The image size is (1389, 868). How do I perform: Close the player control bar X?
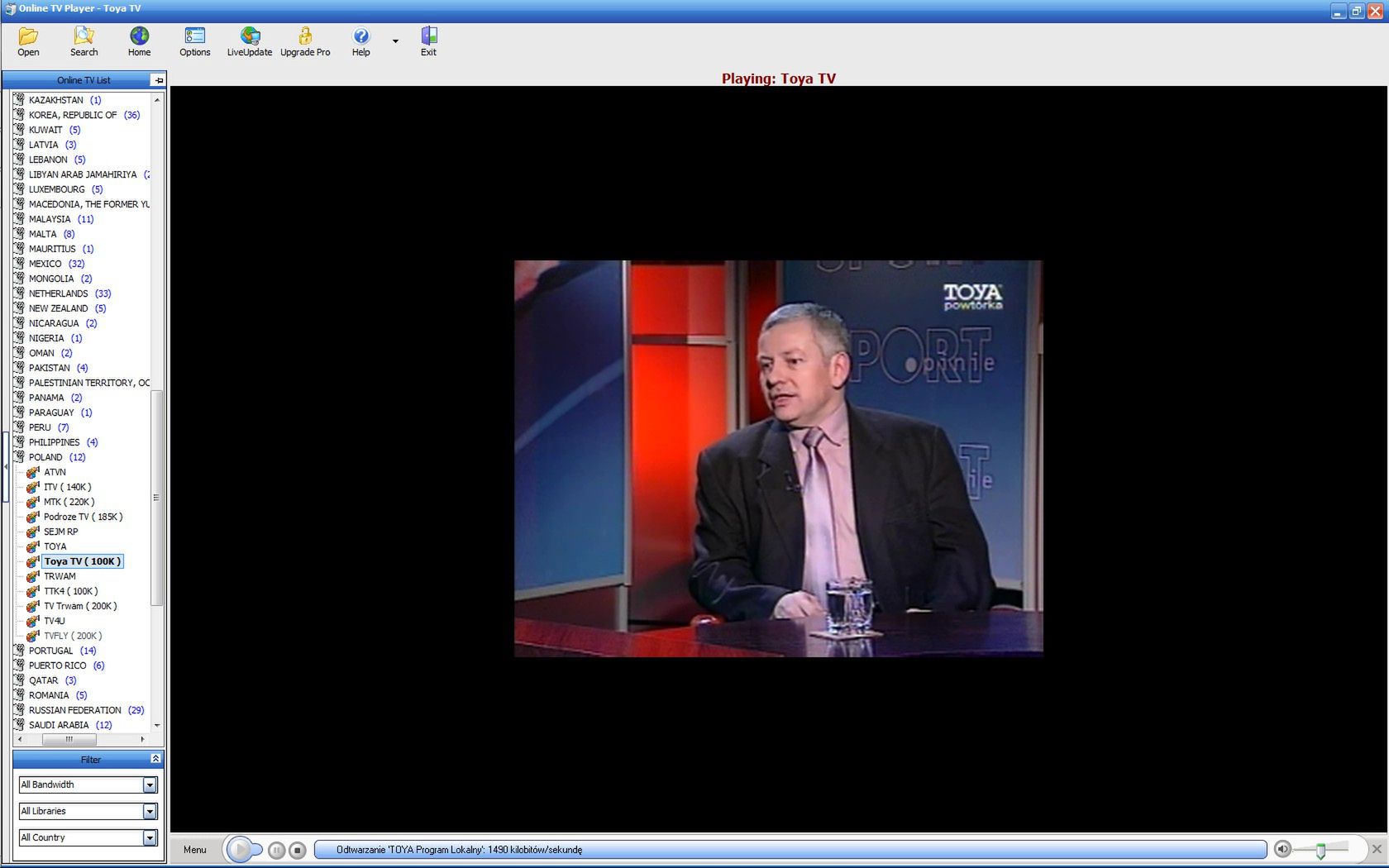(x=1377, y=849)
